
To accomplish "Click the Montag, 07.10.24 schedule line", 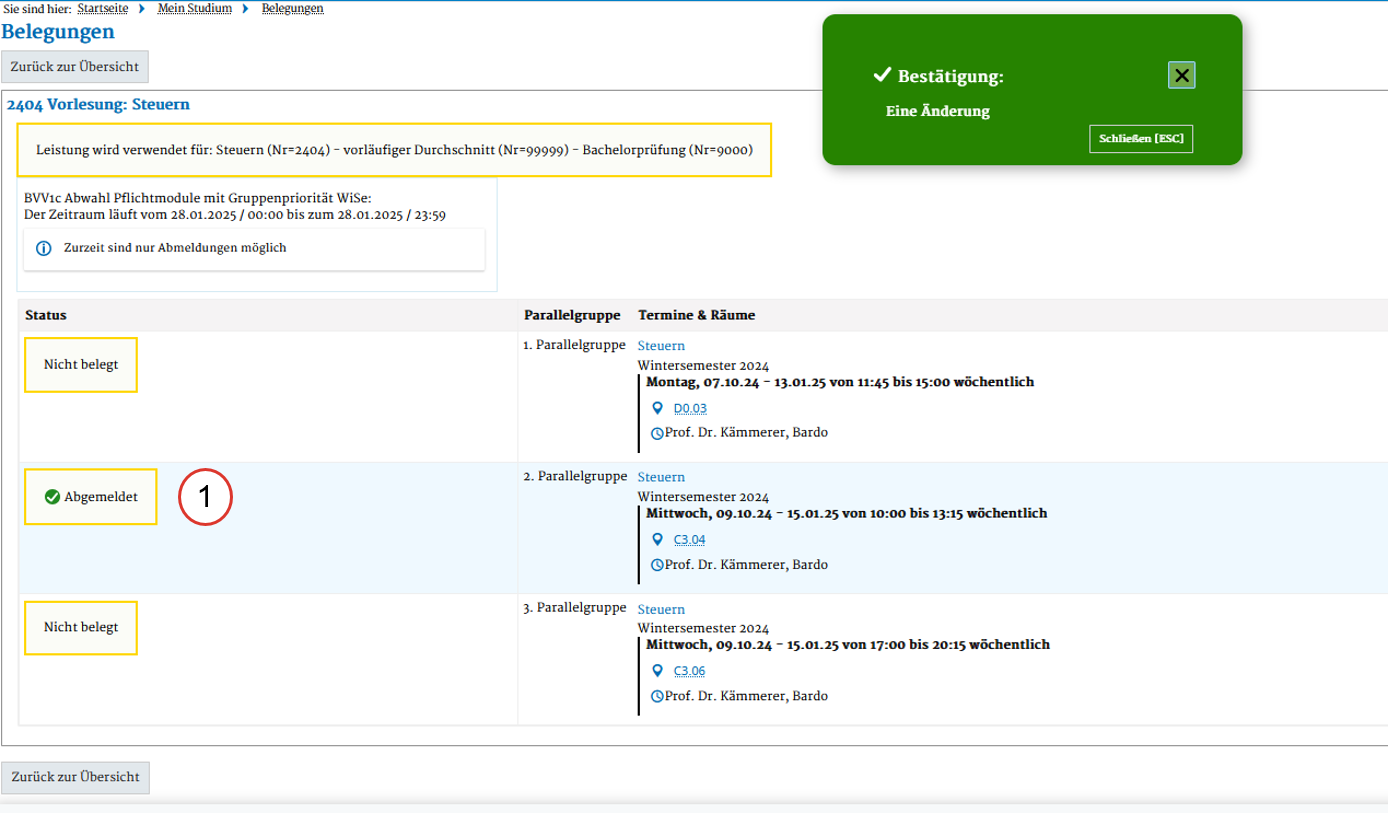I will point(840,383).
